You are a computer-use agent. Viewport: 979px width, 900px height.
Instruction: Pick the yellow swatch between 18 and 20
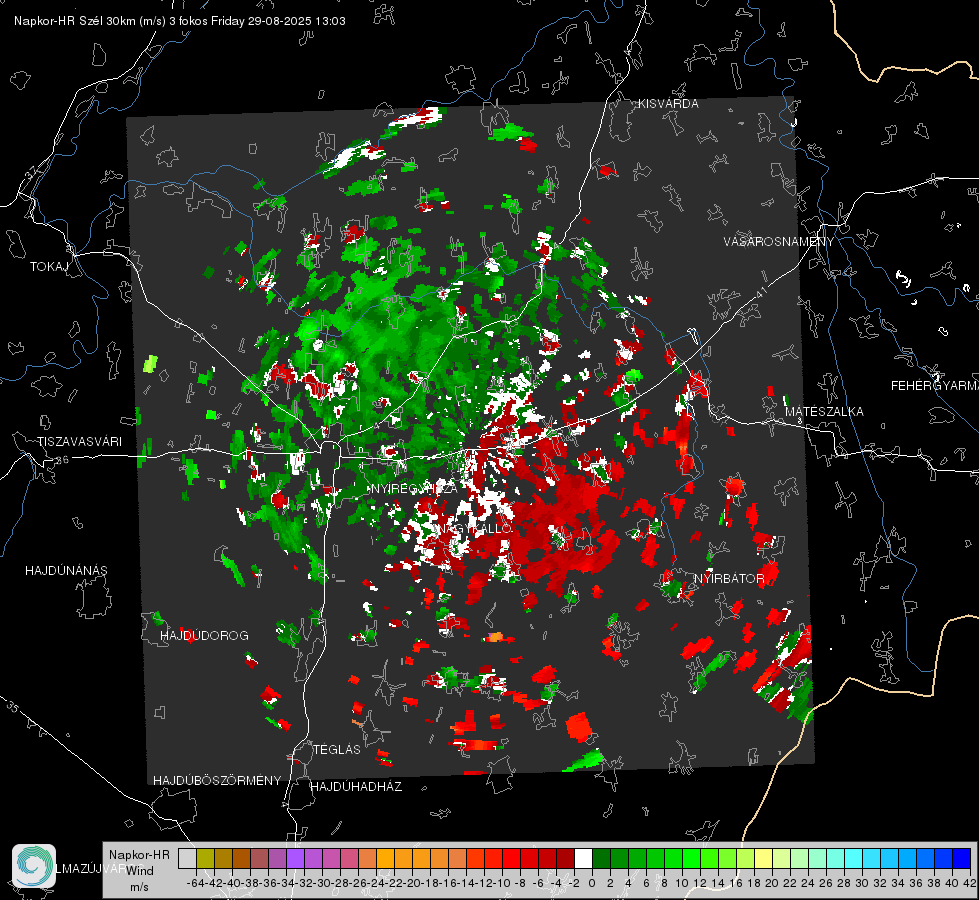tap(763, 858)
